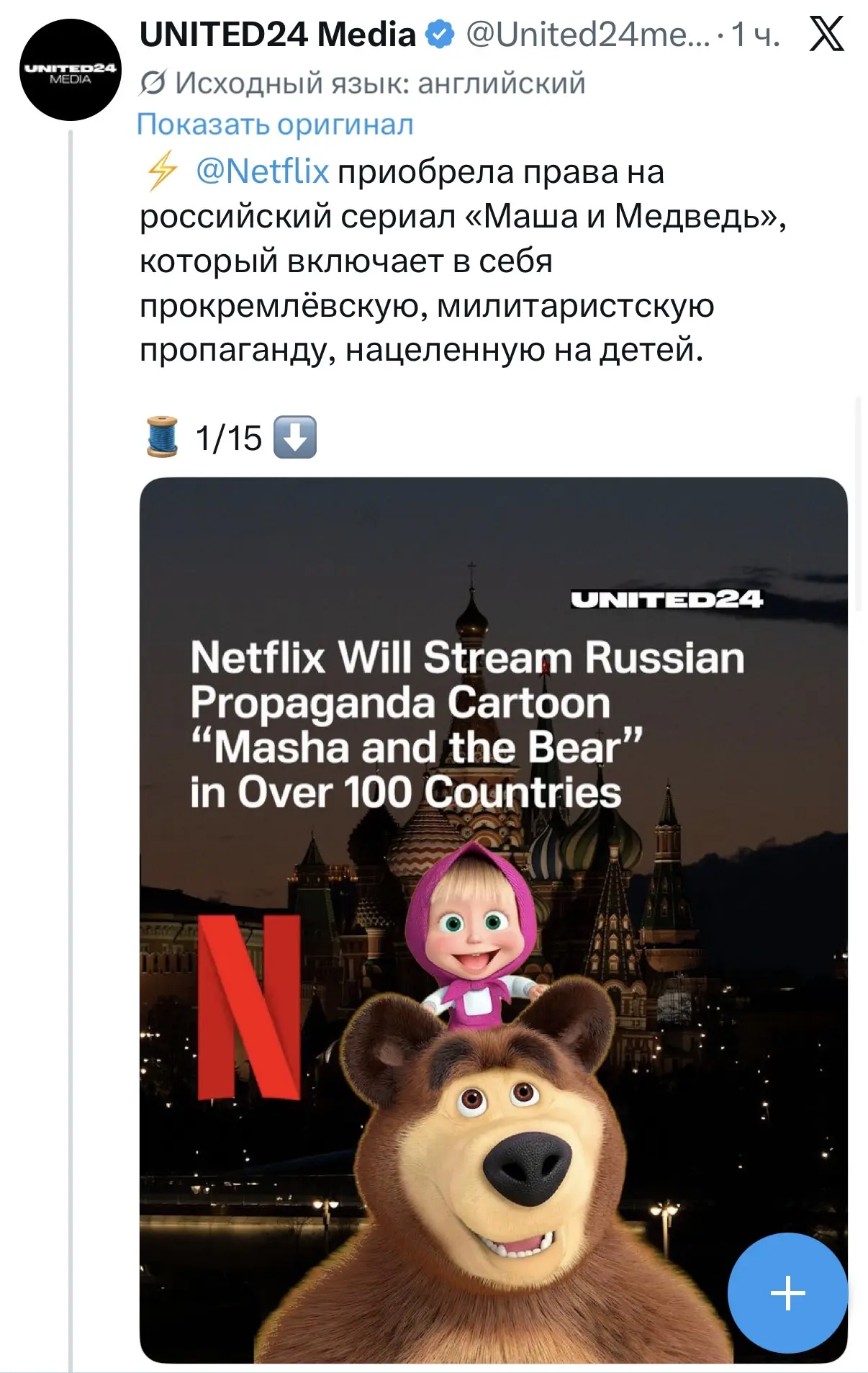
Task: Tap the 1/15 thread counter text
Action: (x=228, y=438)
